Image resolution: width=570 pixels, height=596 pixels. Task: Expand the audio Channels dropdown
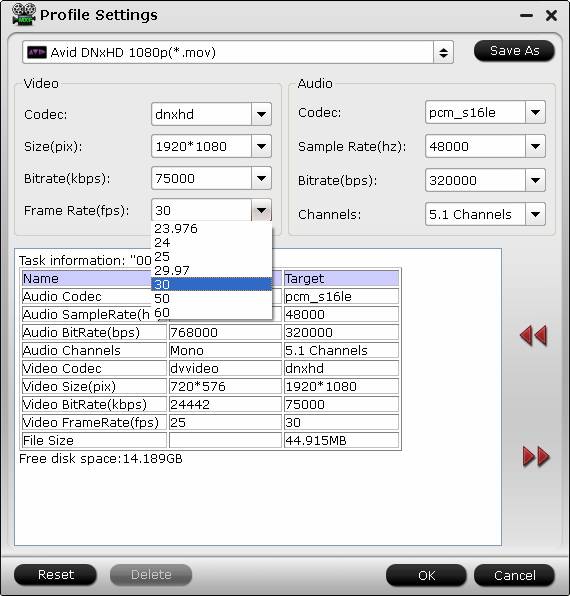point(535,214)
